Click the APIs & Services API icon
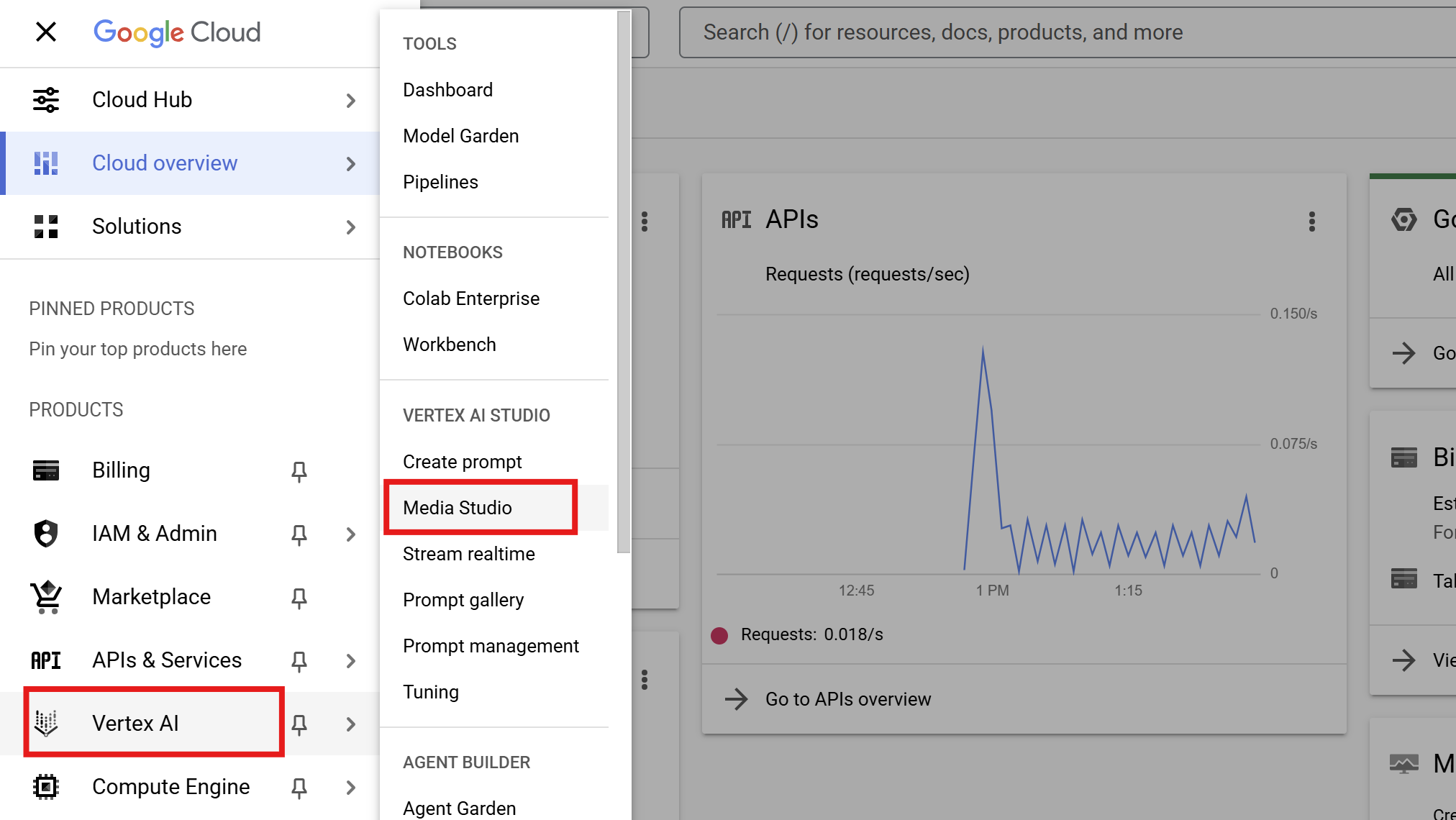The width and height of the screenshot is (1456, 820). 46,660
